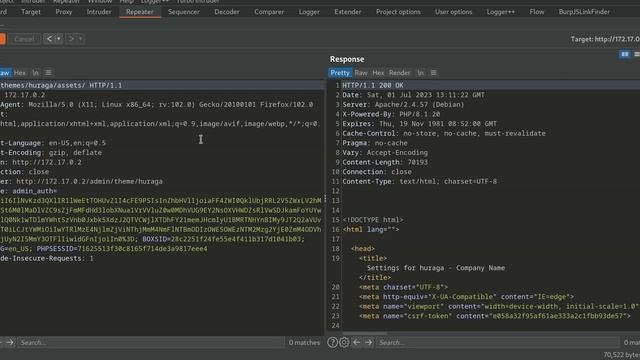Click the request search next arrow
640x360 pixels.
(x=10, y=342)
